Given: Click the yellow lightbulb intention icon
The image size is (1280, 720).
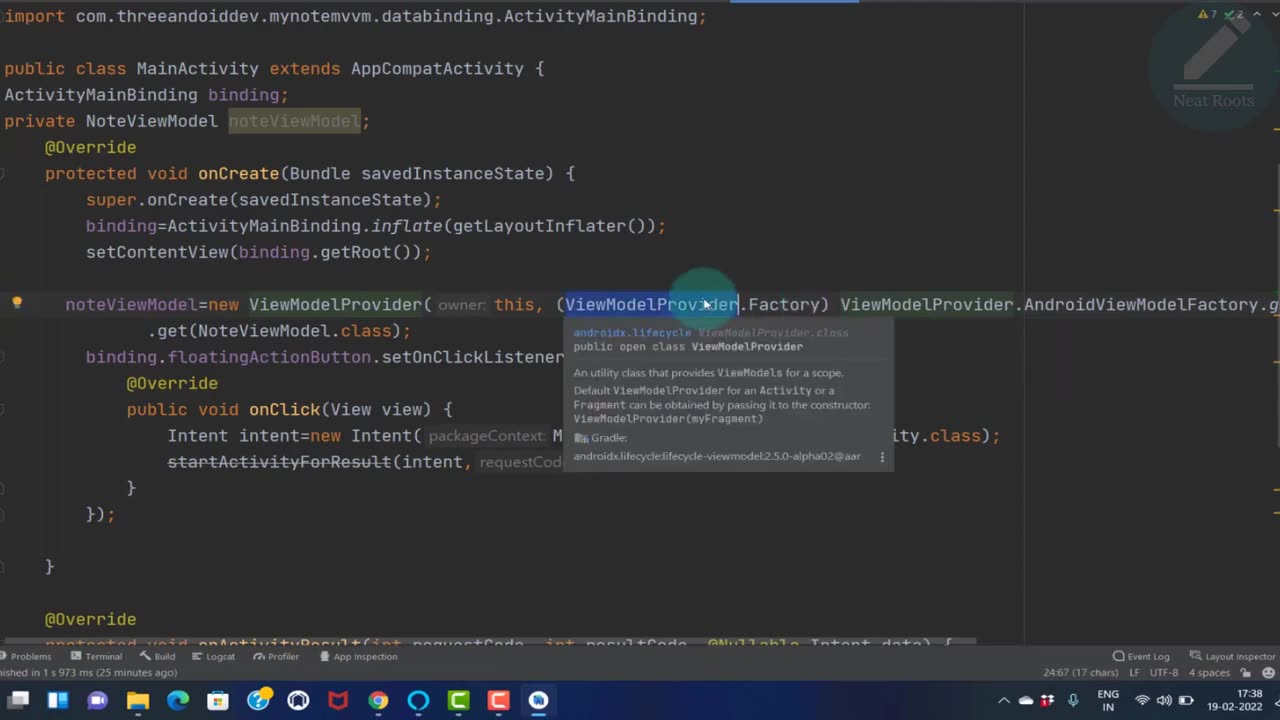Looking at the screenshot, I should pyautogui.click(x=16, y=303).
